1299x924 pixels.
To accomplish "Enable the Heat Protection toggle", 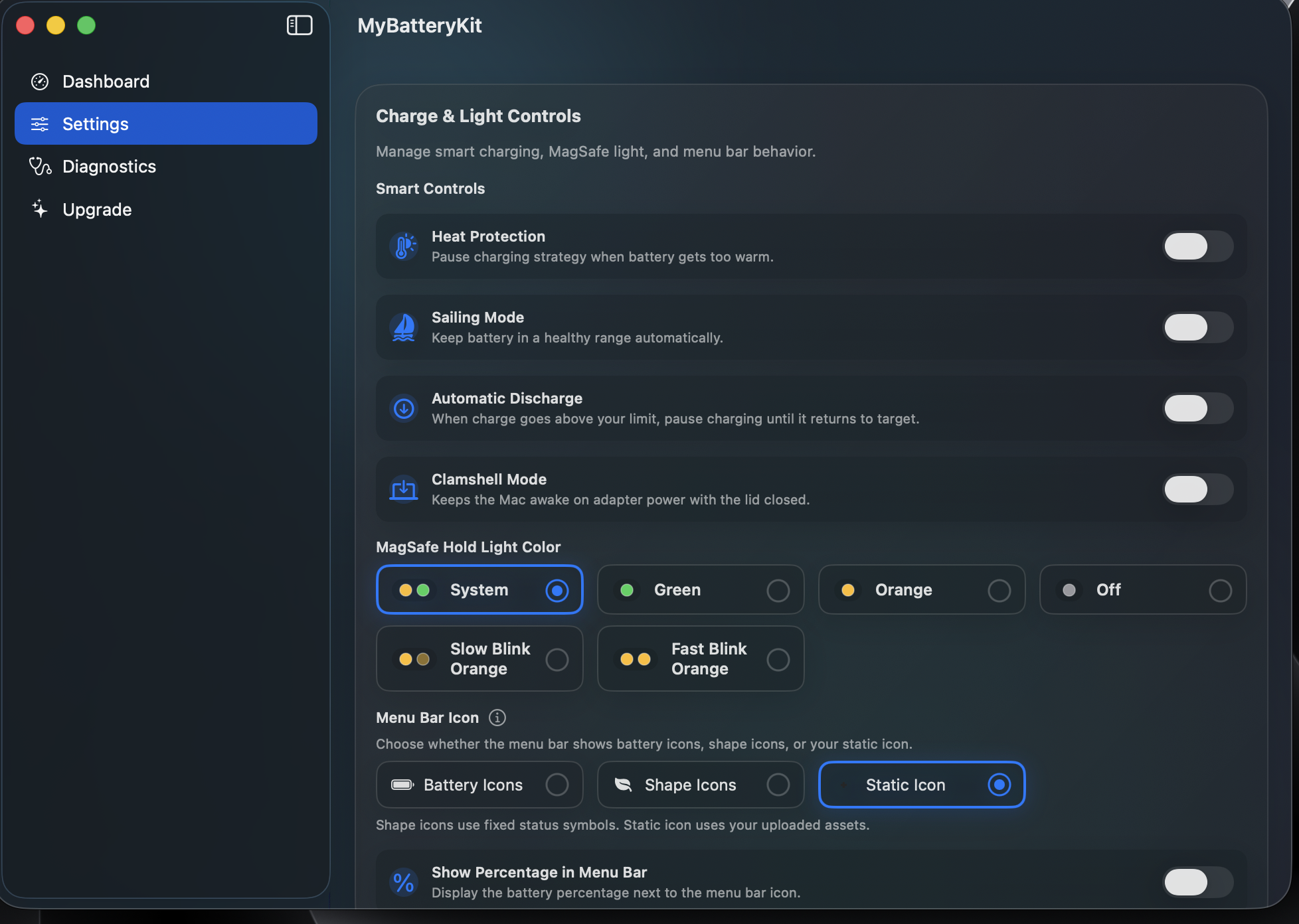I will (x=1197, y=246).
